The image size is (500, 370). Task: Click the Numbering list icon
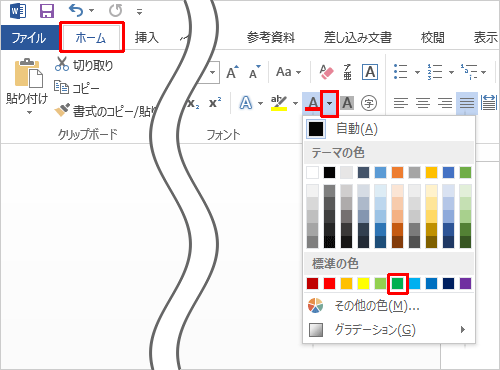[435, 72]
